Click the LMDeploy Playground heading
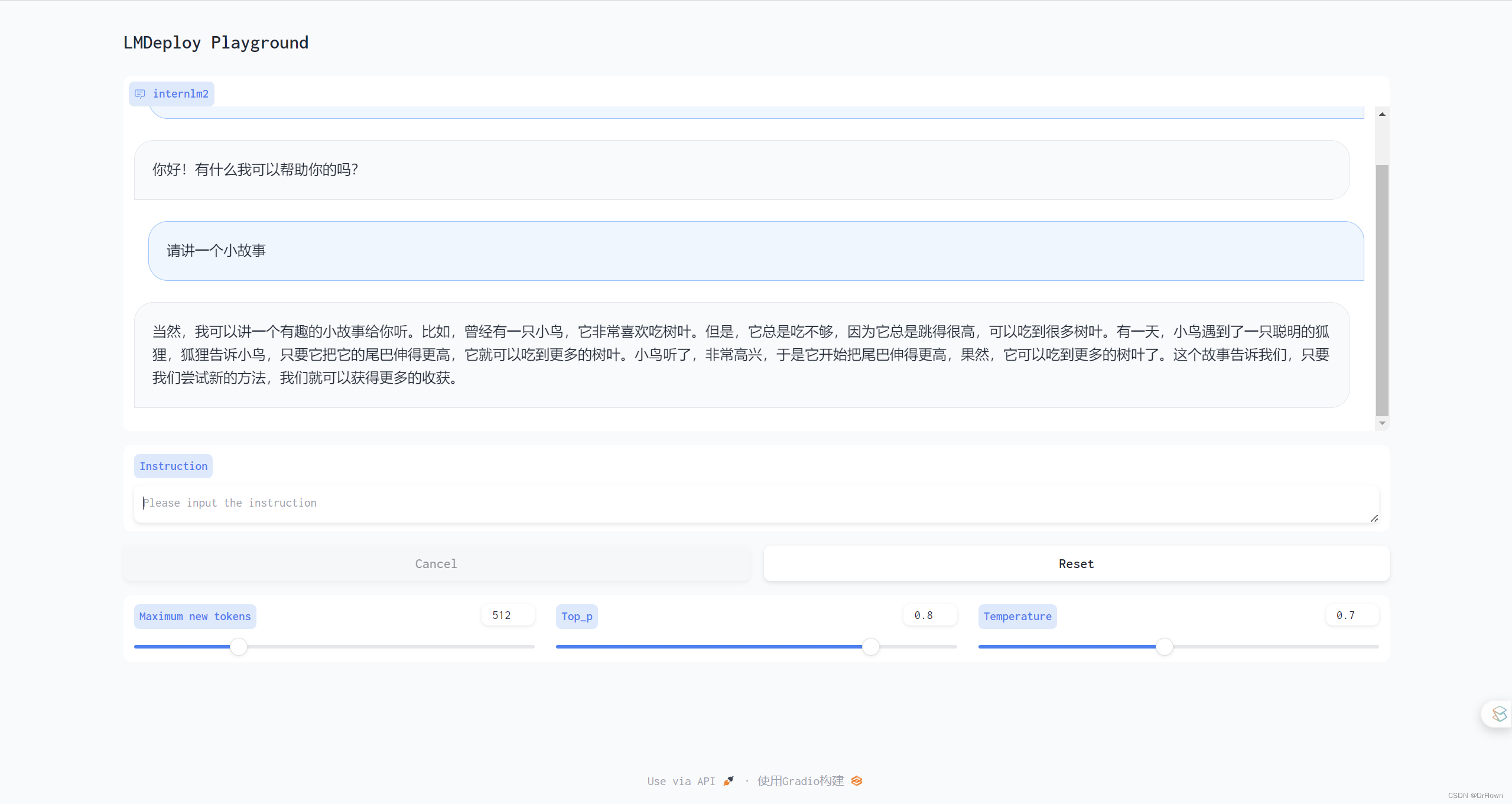Screen dimensions: 1512x804 click(216, 43)
